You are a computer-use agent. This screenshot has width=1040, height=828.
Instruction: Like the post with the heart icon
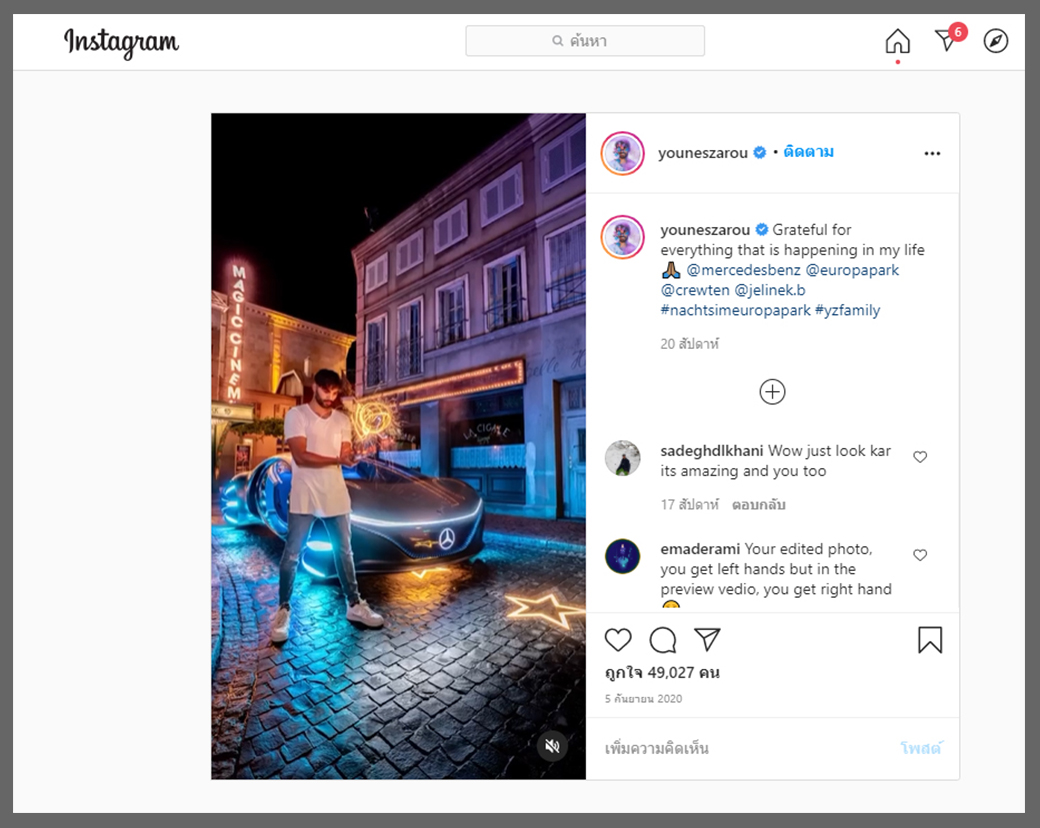618,640
